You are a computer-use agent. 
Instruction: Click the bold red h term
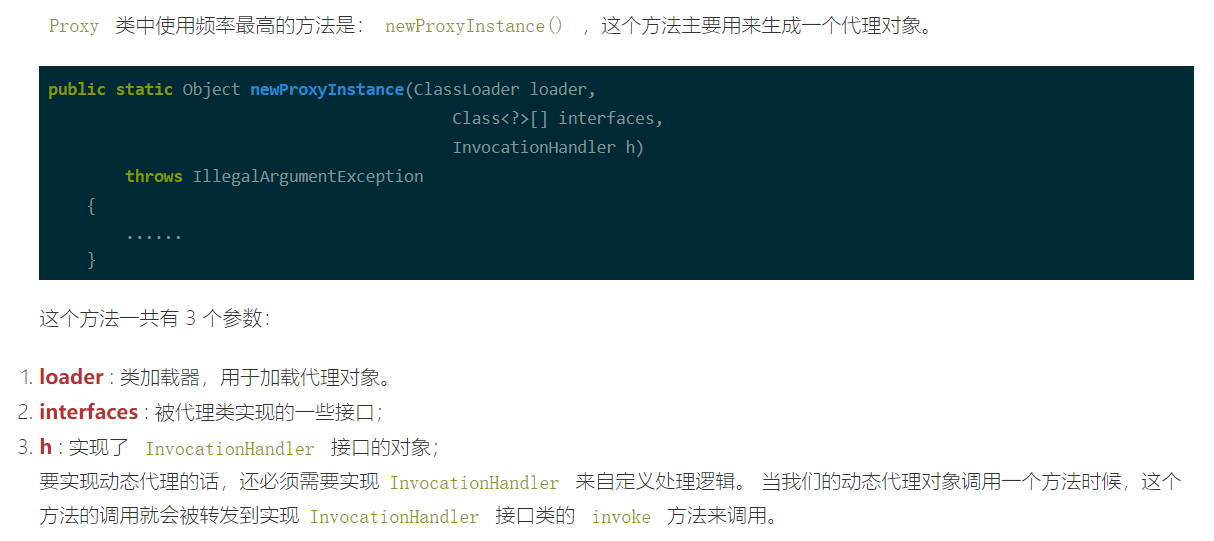[x=45, y=447]
